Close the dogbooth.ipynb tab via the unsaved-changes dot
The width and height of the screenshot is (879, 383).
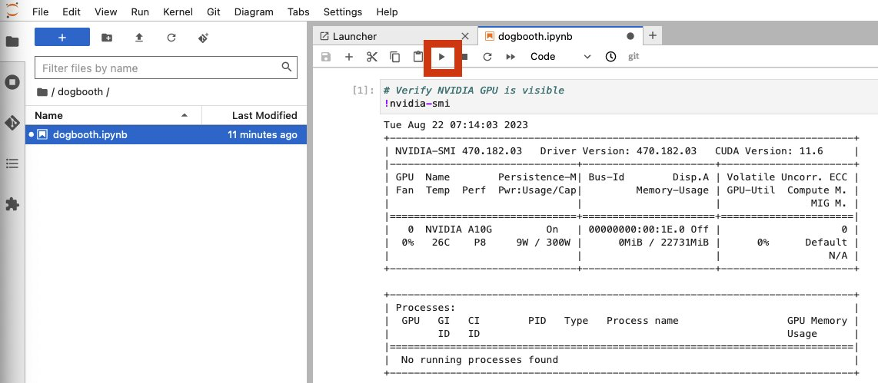[x=630, y=36]
